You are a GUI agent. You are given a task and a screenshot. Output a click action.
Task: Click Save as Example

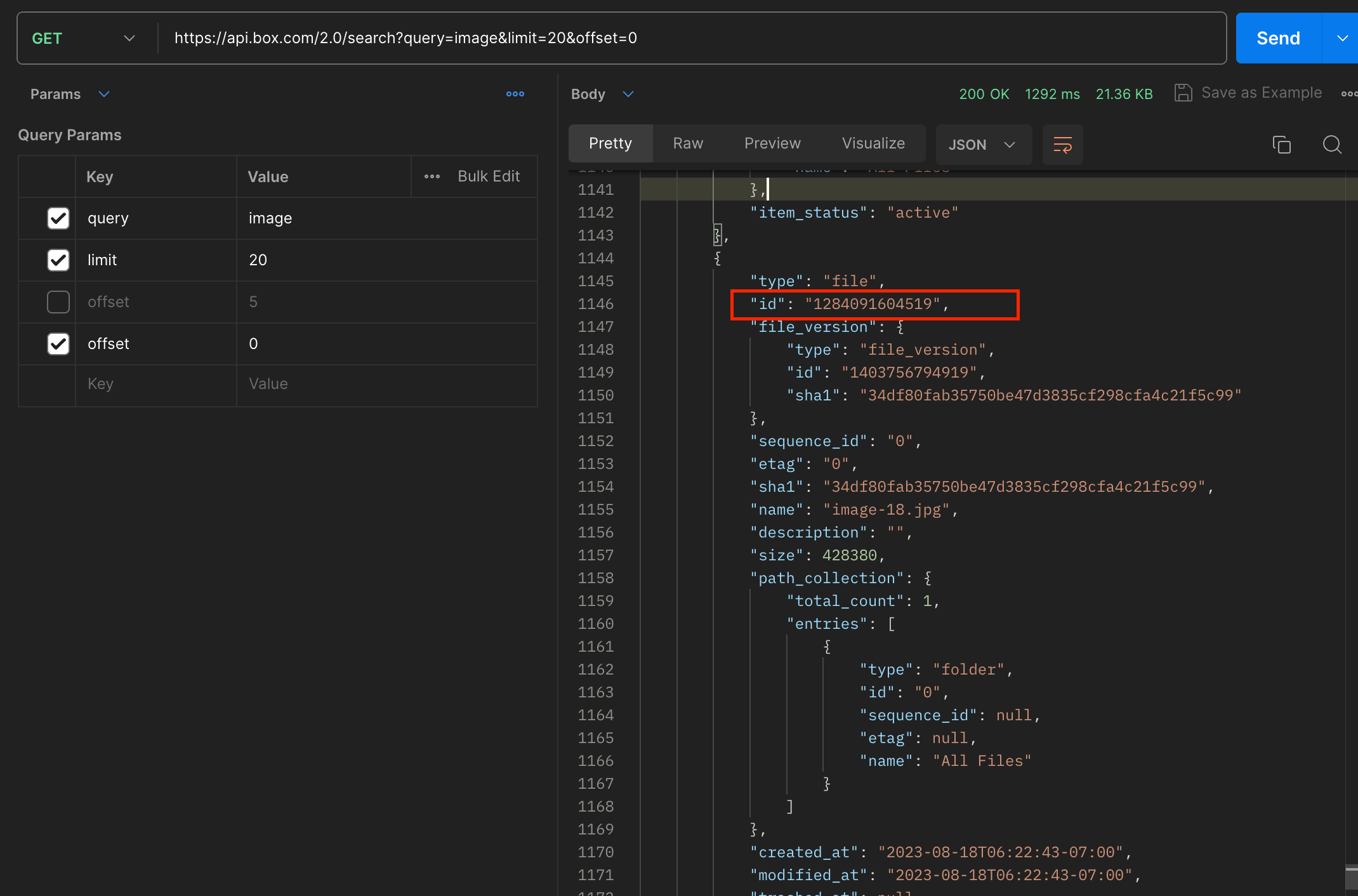[x=1248, y=93]
